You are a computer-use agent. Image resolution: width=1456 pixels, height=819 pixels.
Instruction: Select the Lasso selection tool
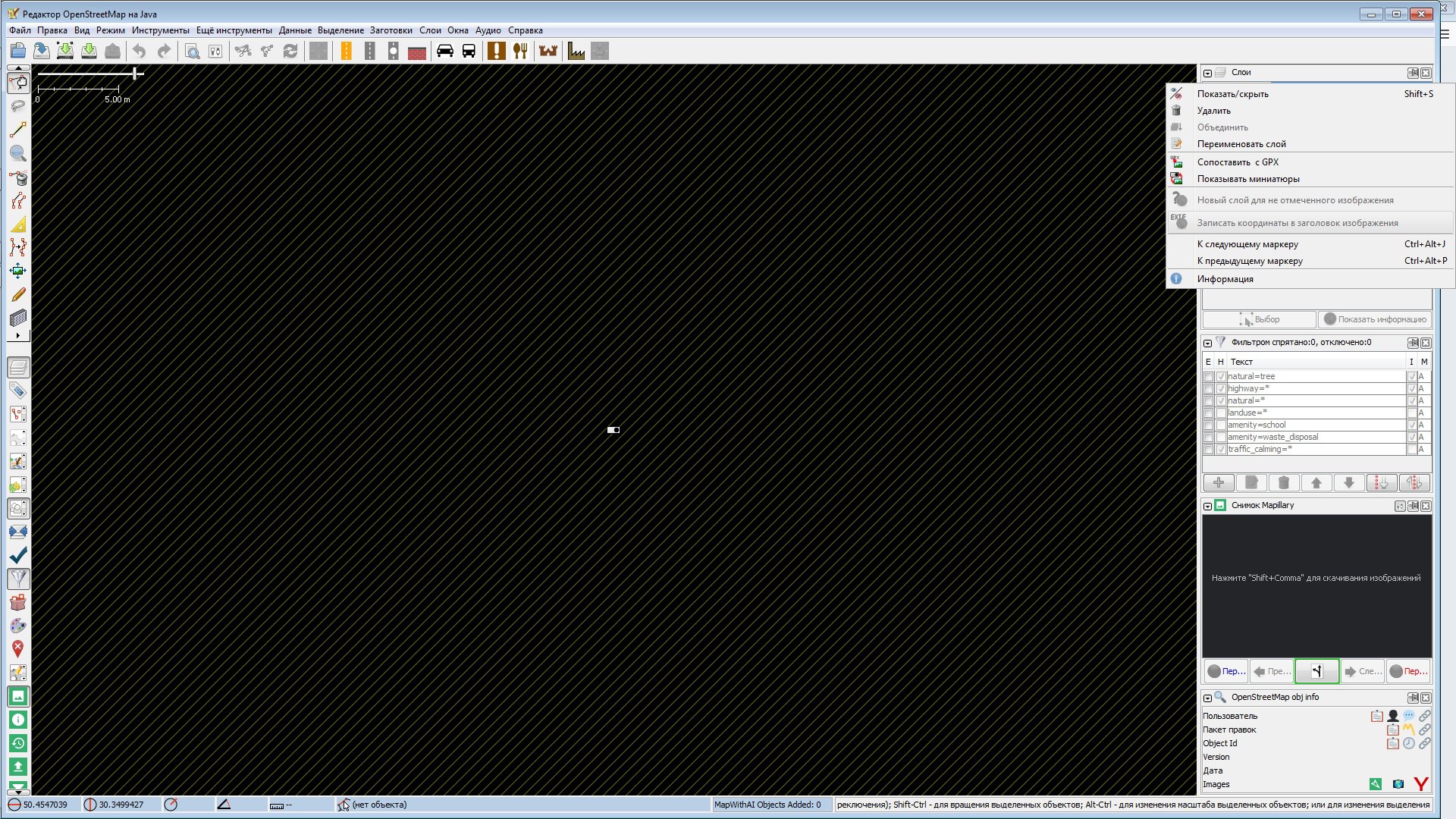pyautogui.click(x=18, y=106)
